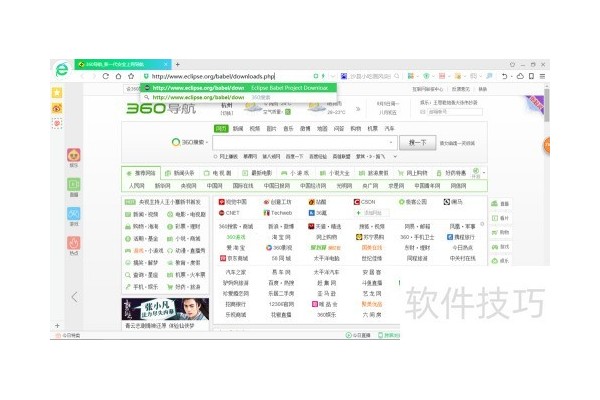Open the mobile phone icon in toolbar

pos(532,76)
